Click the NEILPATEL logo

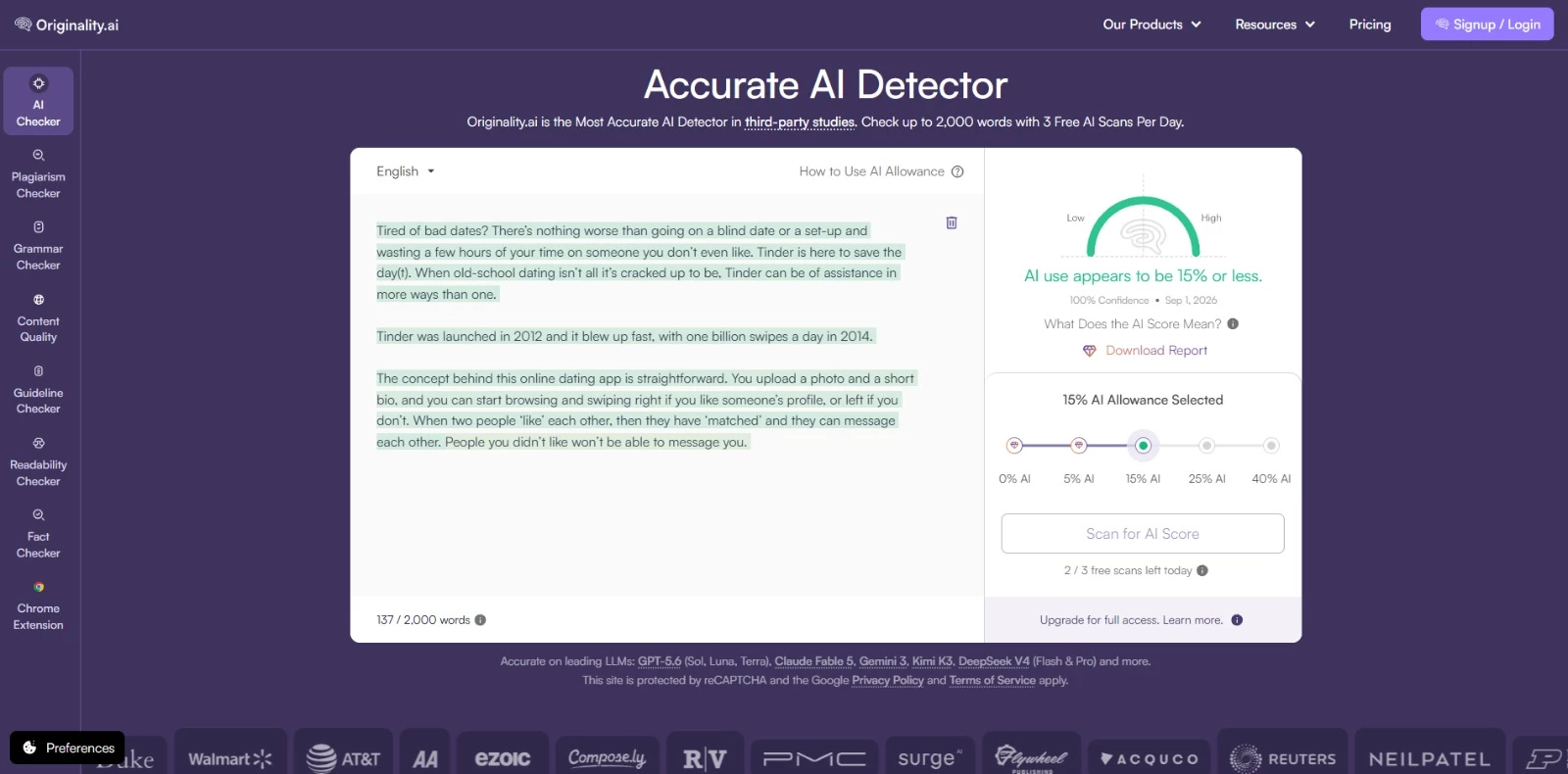[x=1429, y=758]
